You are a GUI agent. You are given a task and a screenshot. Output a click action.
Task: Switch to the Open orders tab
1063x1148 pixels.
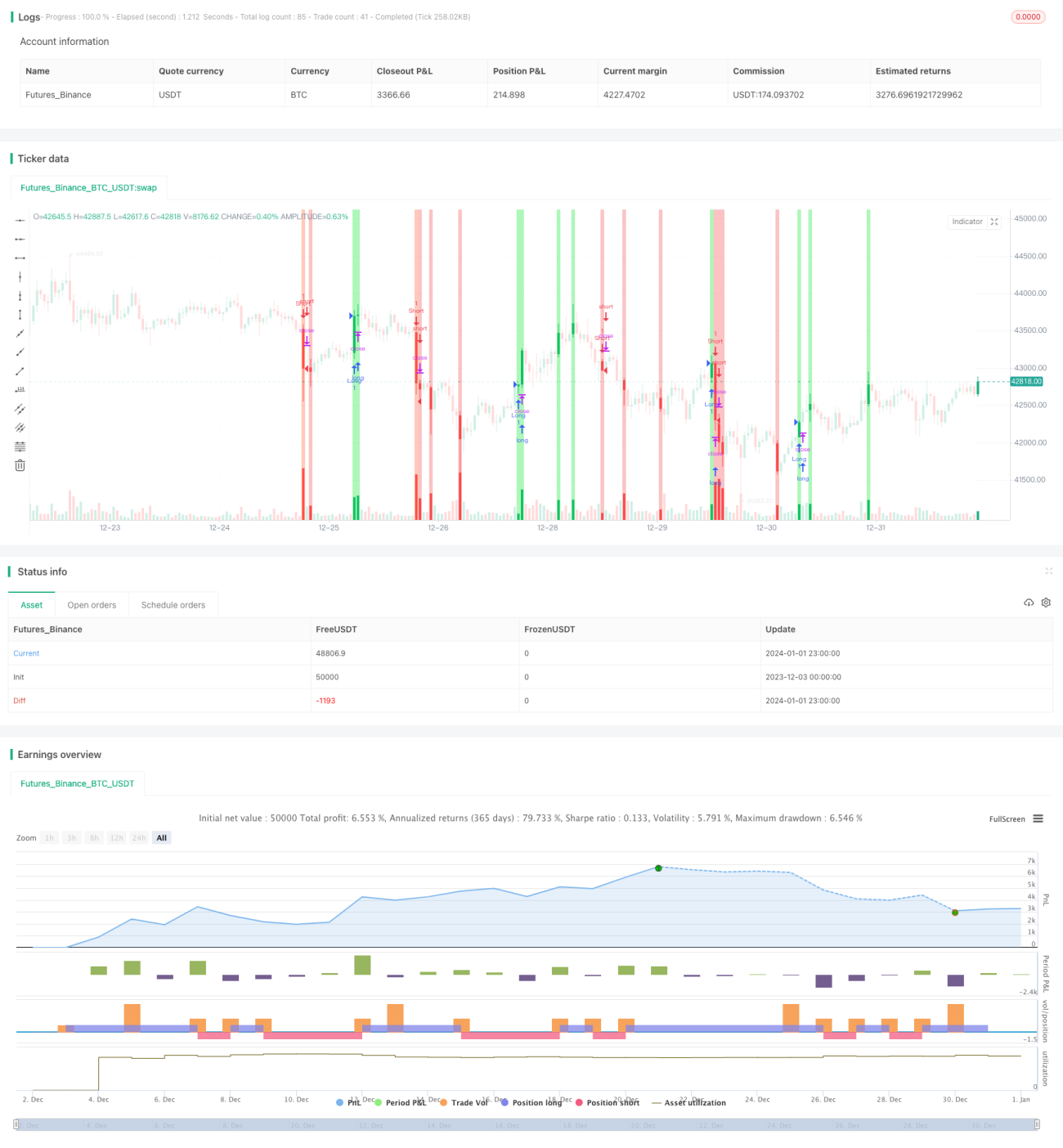click(x=92, y=605)
